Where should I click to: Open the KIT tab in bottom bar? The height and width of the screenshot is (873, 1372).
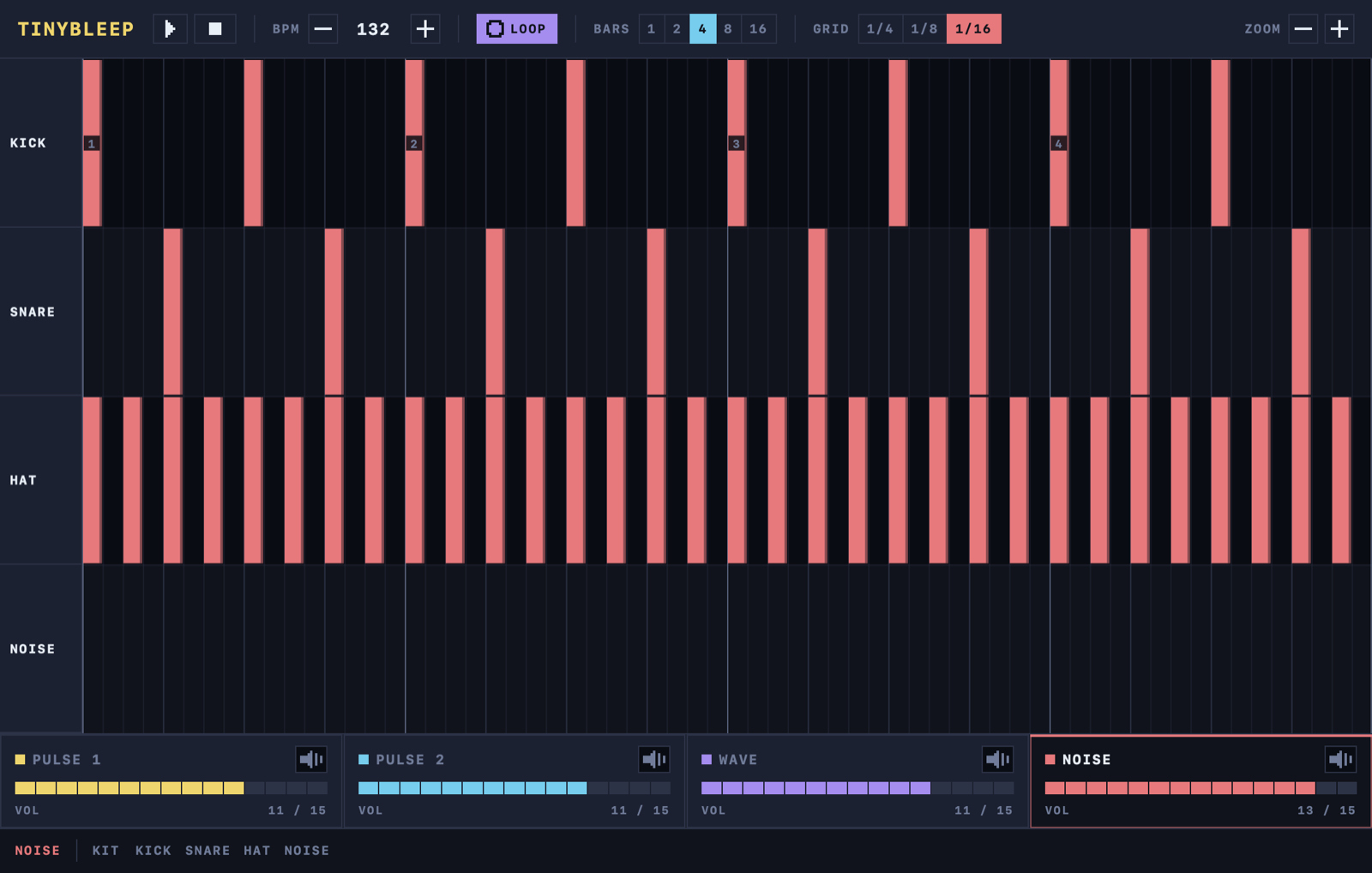pyautogui.click(x=105, y=851)
